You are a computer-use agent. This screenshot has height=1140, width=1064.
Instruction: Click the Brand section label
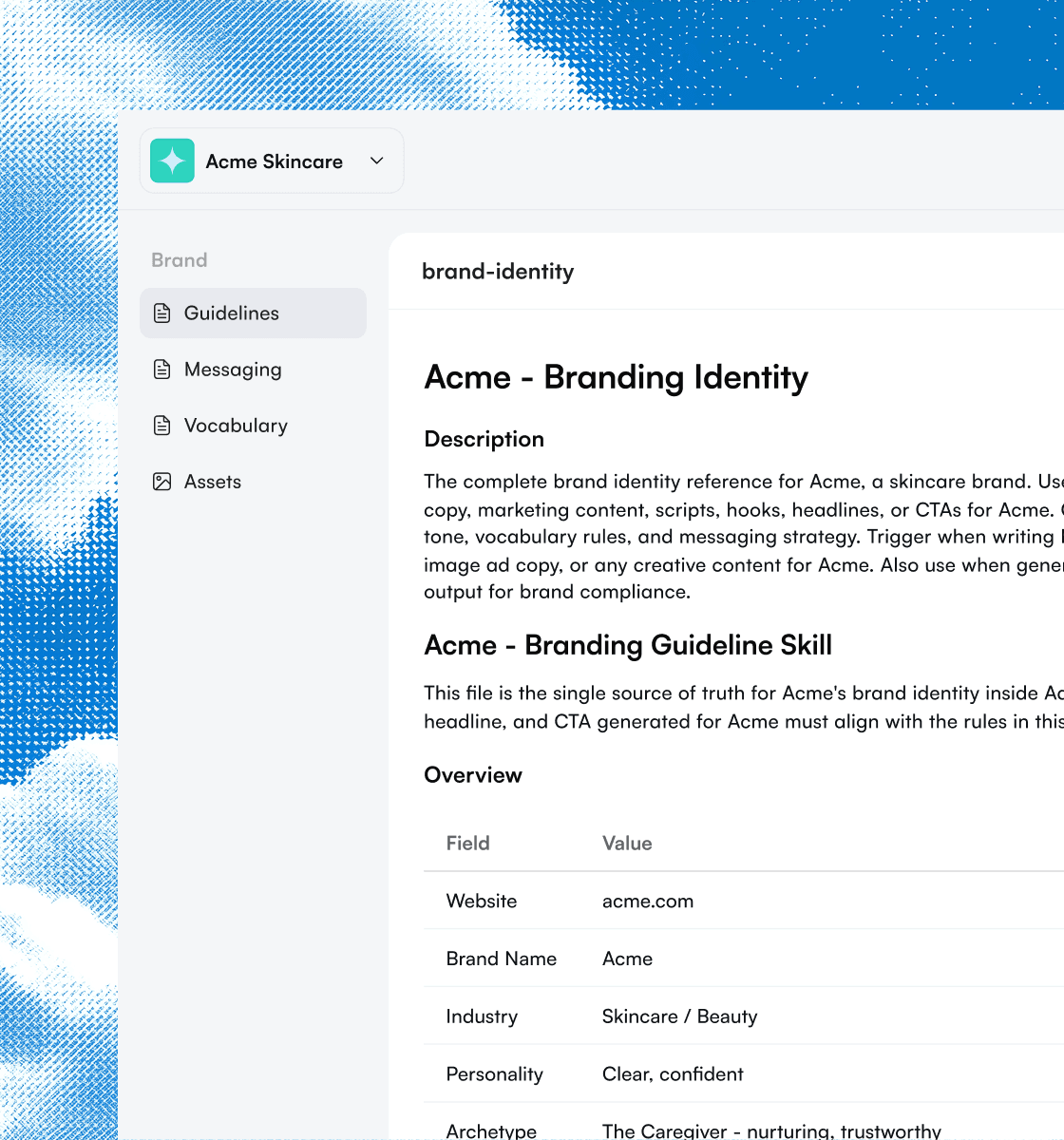click(180, 260)
